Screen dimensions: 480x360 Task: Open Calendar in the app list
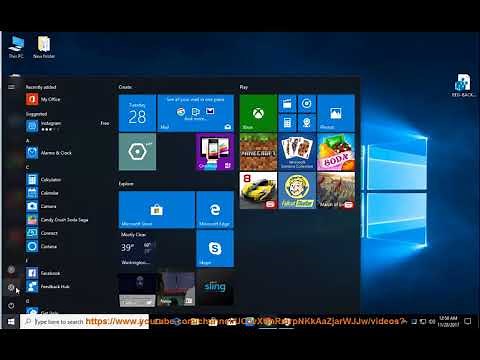click(x=68, y=193)
